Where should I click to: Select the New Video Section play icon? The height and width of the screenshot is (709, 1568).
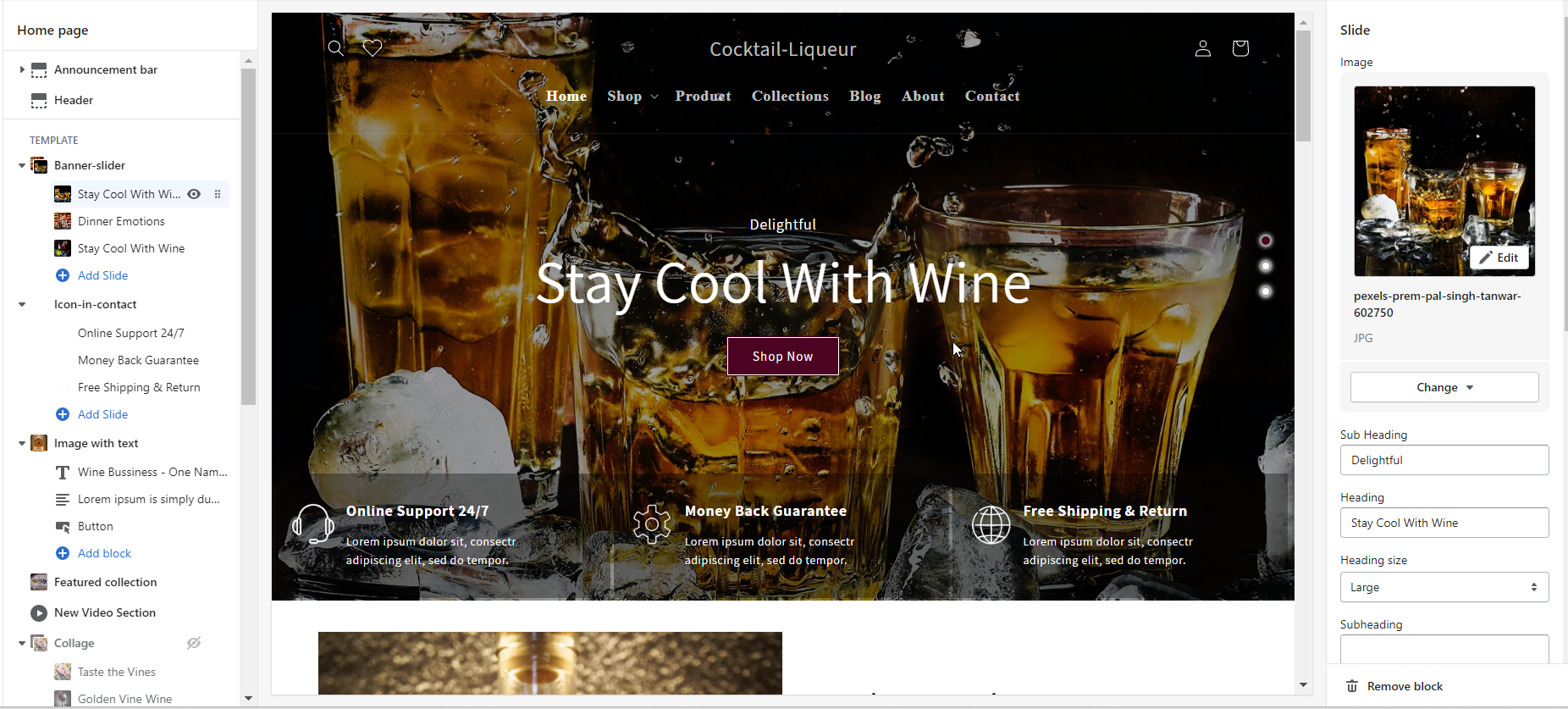[x=39, y=612]
